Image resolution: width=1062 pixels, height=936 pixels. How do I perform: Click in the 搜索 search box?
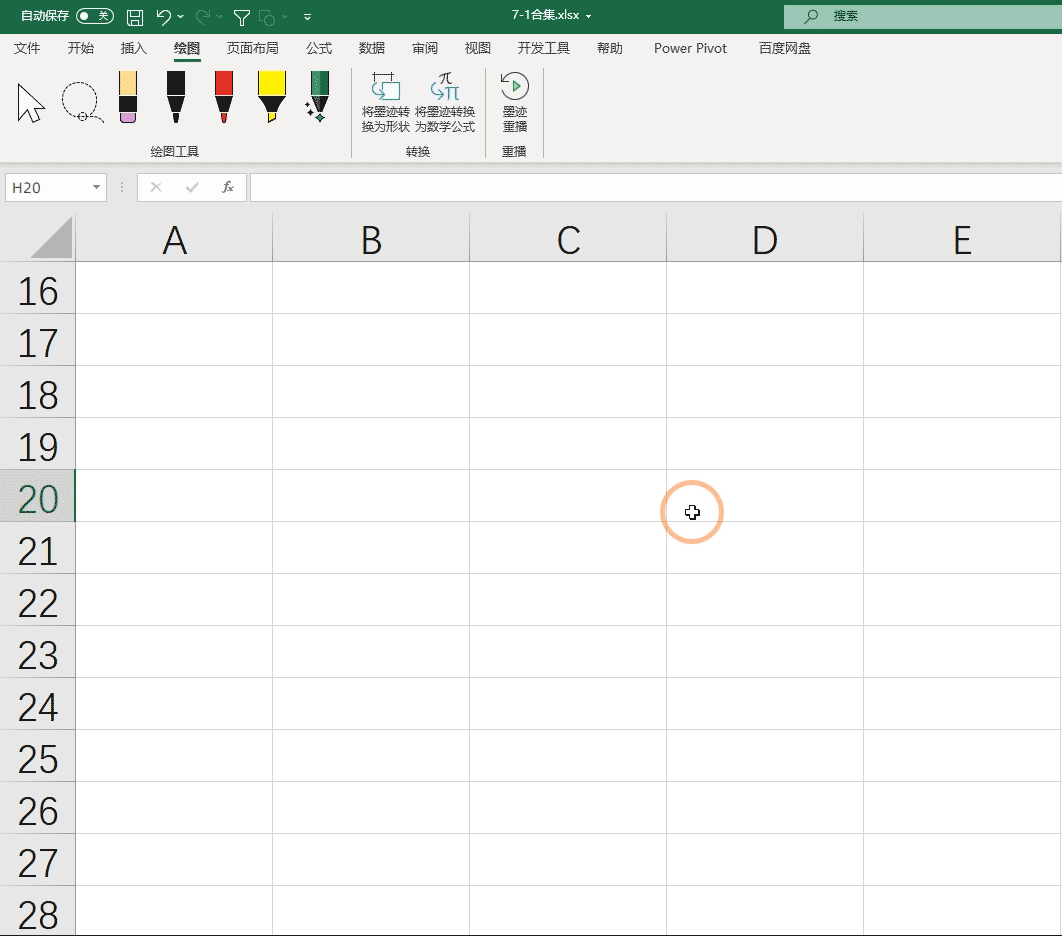(x=922, y=16)
